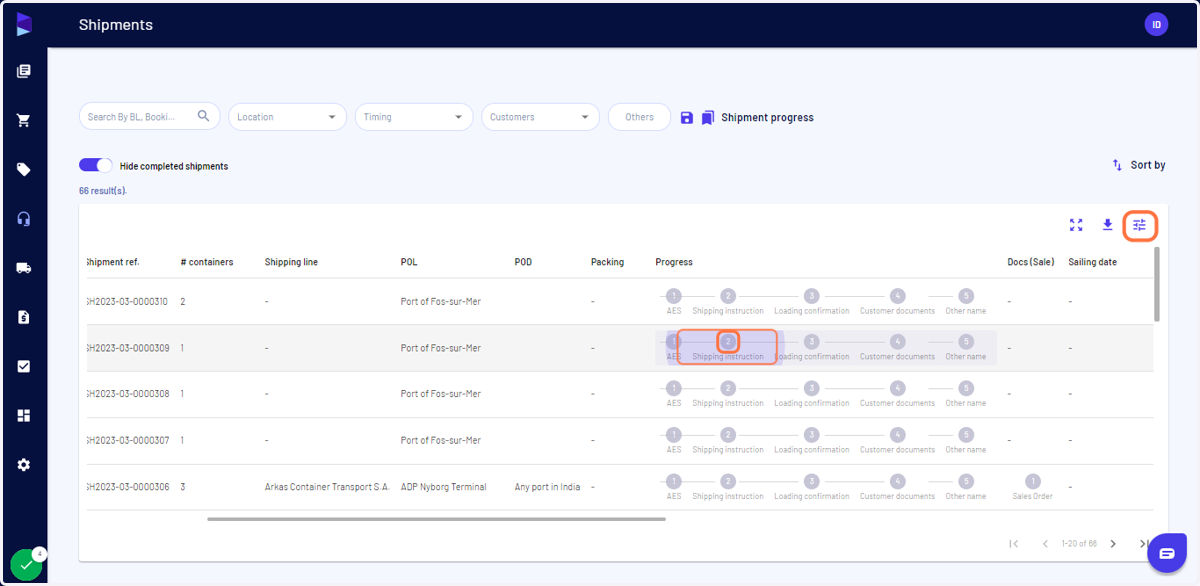Viewport: 1200px width, 586px height.
Task: Open the invoice document sidebar icon
Action: [24, 317]
